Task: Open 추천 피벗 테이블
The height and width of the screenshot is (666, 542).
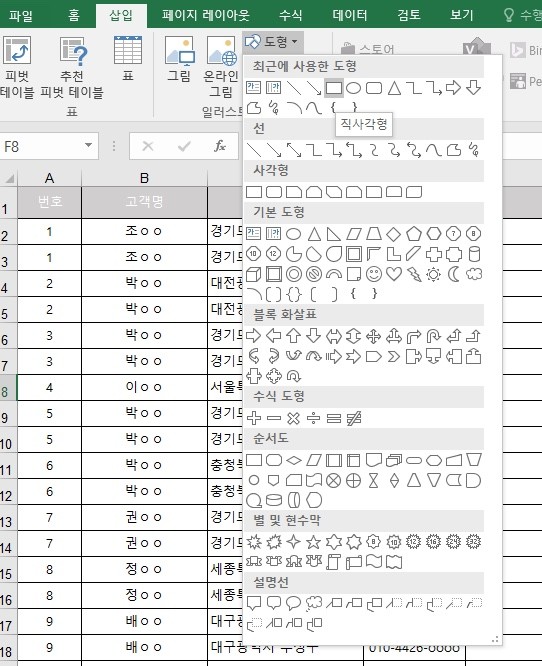Action: point(72,67)
